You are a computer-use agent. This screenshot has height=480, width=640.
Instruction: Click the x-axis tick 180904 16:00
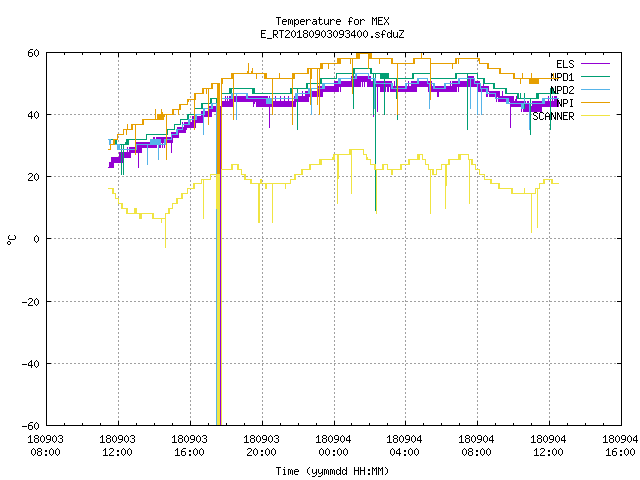620,446
